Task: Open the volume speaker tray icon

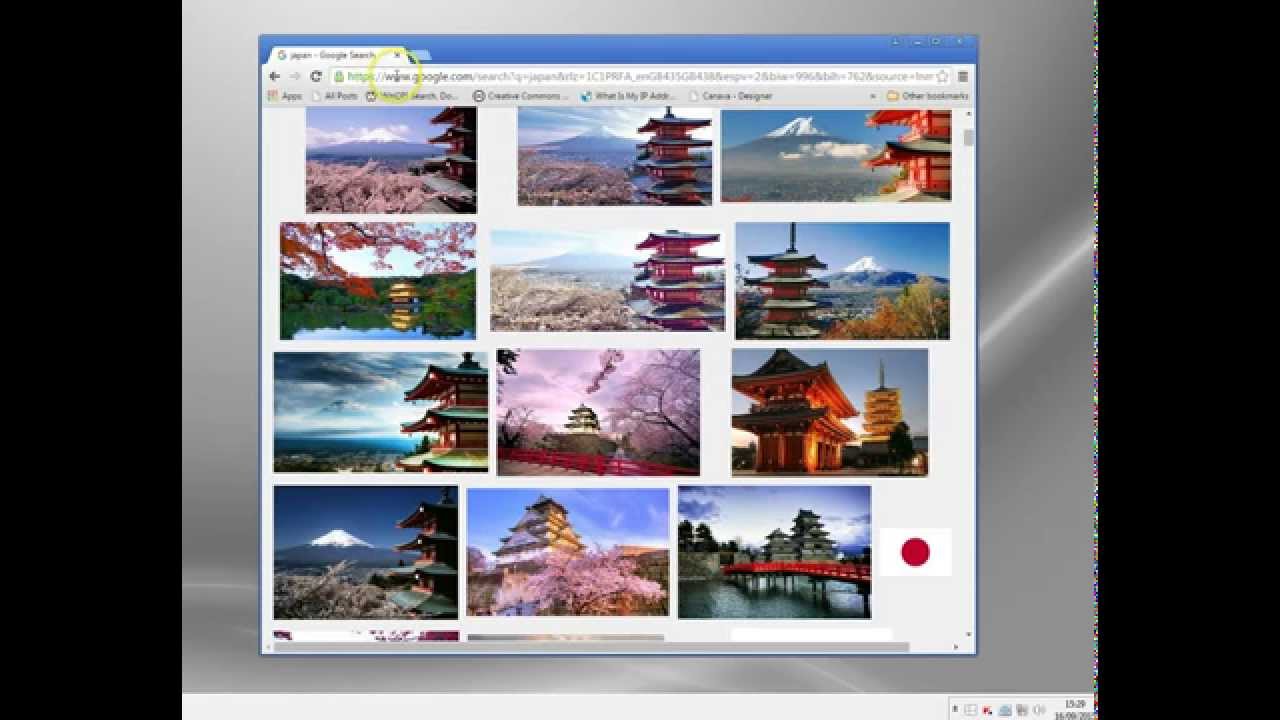Action: point(1038,709)
